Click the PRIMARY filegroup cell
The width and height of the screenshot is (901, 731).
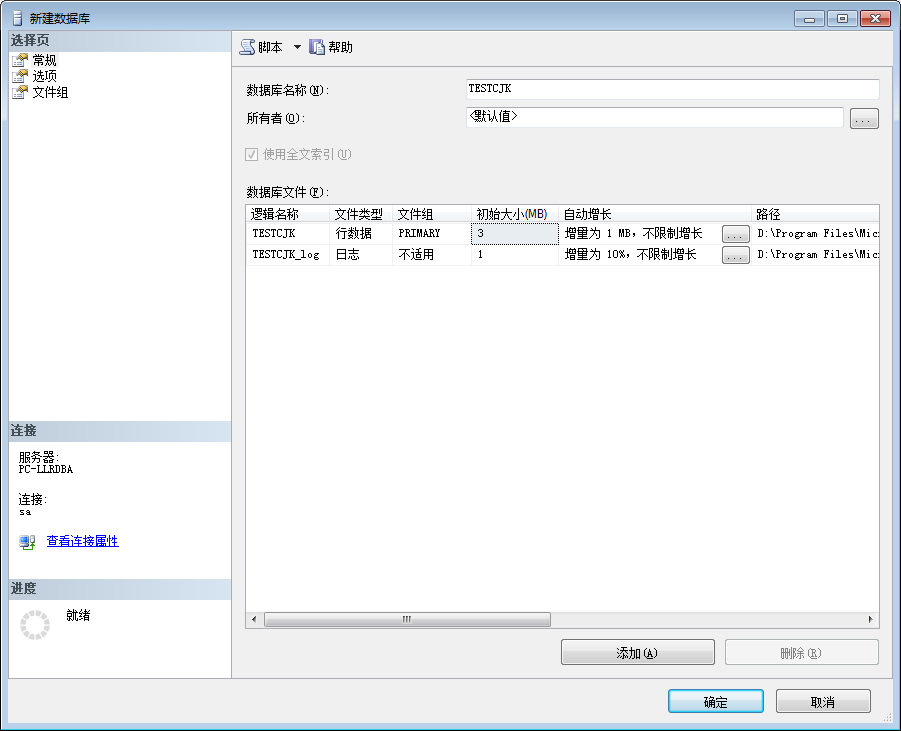tap(432, 233)
